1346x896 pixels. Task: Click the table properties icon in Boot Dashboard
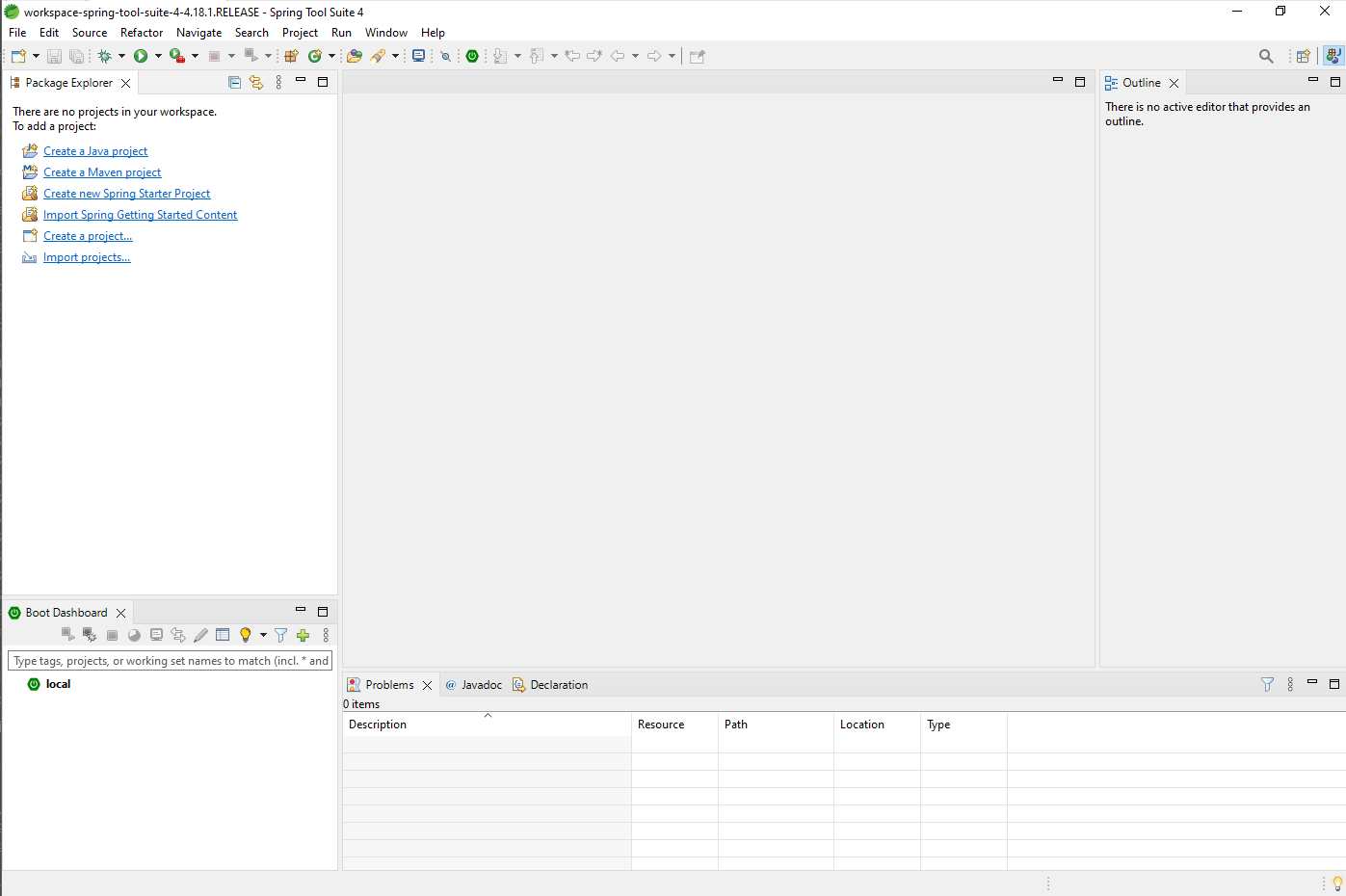click(223, 635)
